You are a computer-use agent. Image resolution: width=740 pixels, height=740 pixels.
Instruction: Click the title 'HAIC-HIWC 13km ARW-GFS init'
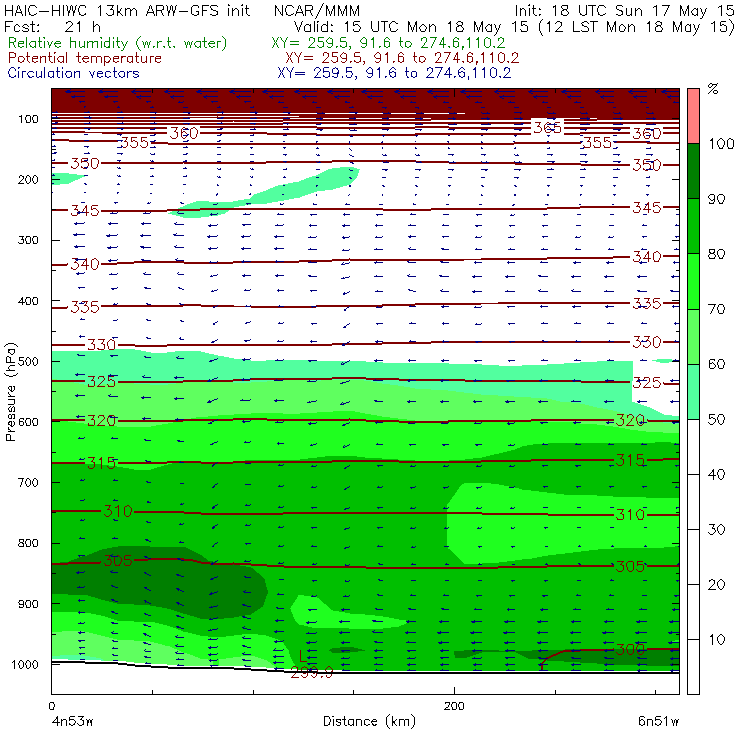(x=126, y=10)
